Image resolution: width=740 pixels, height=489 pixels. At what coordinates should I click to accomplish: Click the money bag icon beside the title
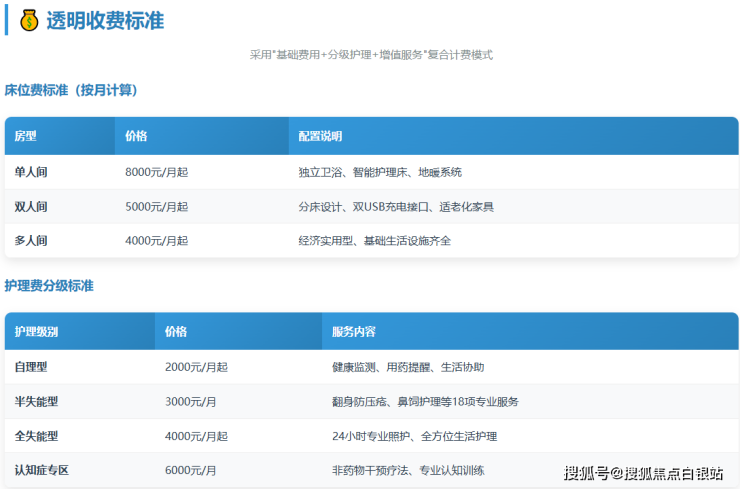point(29,21)
